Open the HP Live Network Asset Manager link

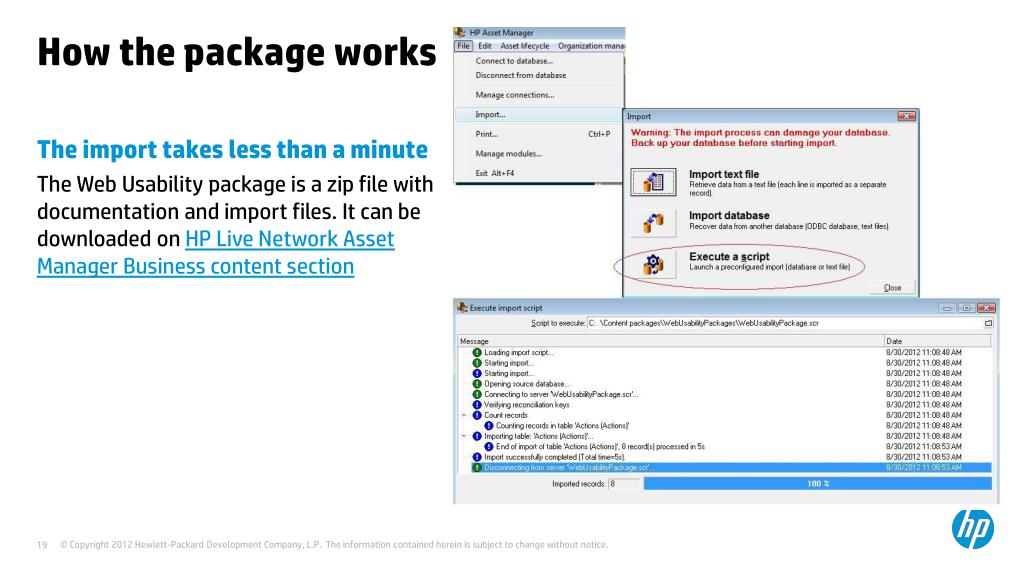tap(216, 253)
